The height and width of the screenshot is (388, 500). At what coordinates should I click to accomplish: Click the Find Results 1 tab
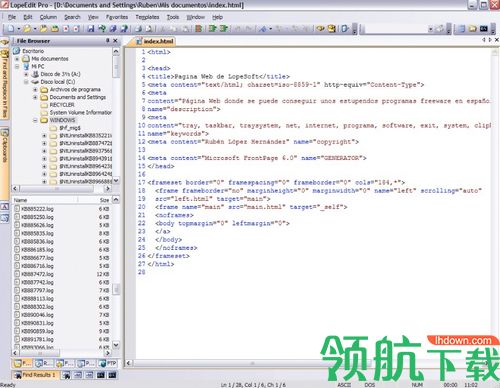(35, 375)
